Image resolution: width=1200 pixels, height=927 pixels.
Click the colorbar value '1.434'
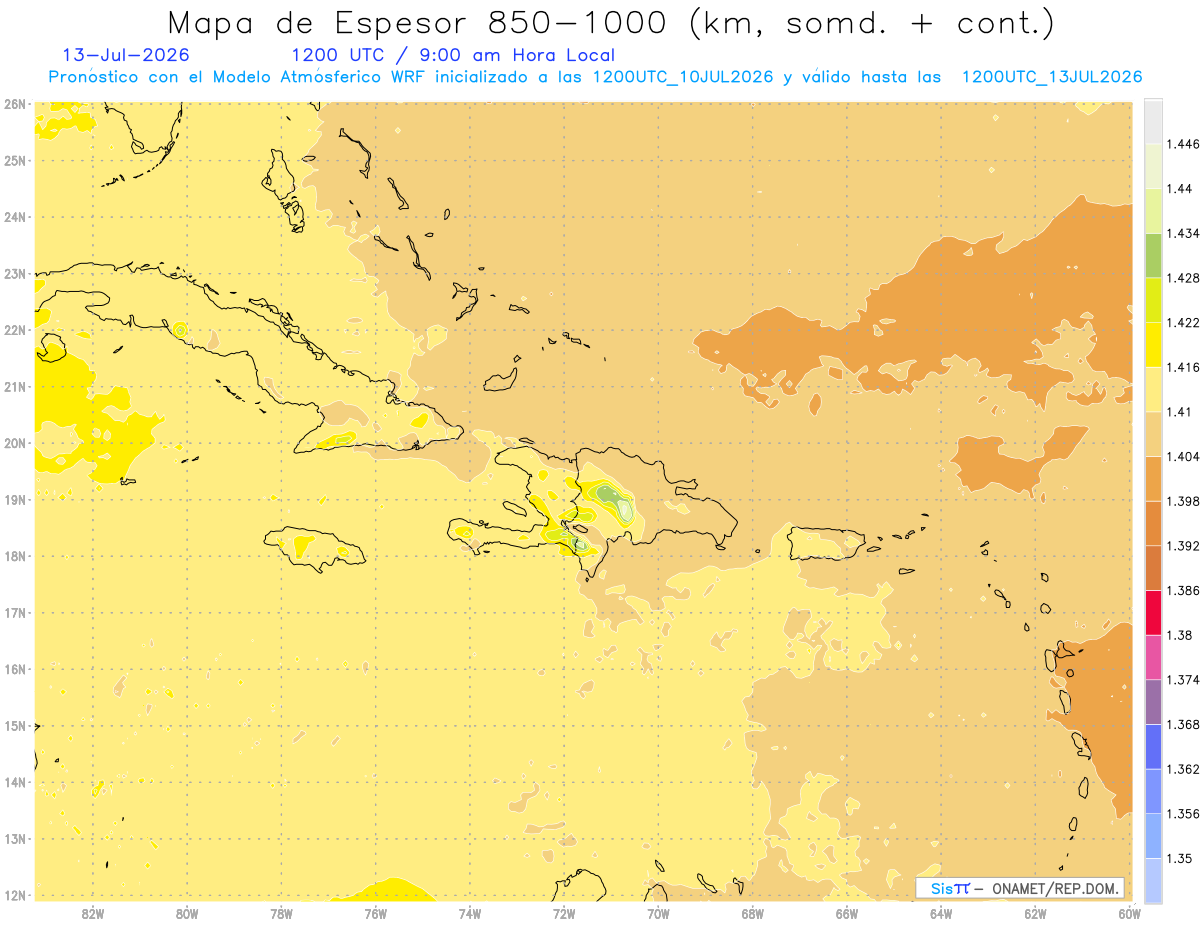tap(1183, 233)
